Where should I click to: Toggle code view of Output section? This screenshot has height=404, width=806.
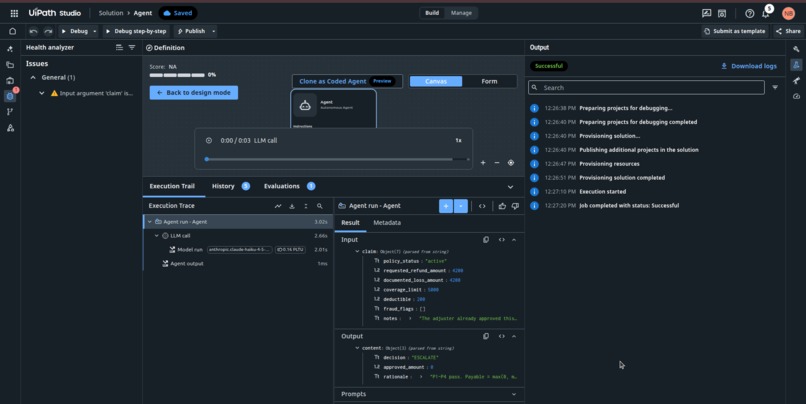click(501, 336)
